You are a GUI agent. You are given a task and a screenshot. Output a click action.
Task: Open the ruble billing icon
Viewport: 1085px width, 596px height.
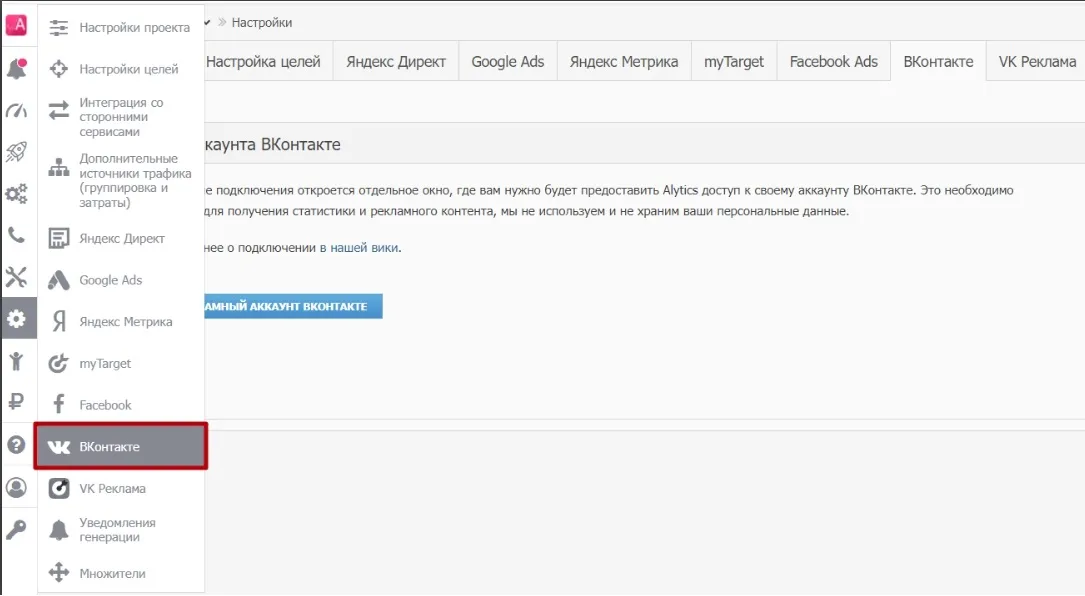point(17,401)
